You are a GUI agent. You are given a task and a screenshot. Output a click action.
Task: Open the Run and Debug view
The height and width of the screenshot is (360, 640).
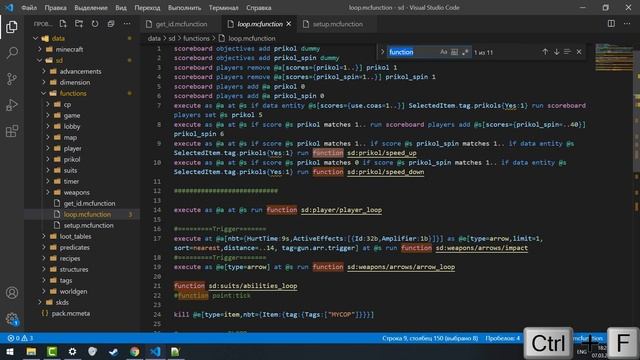click(12, 105)
